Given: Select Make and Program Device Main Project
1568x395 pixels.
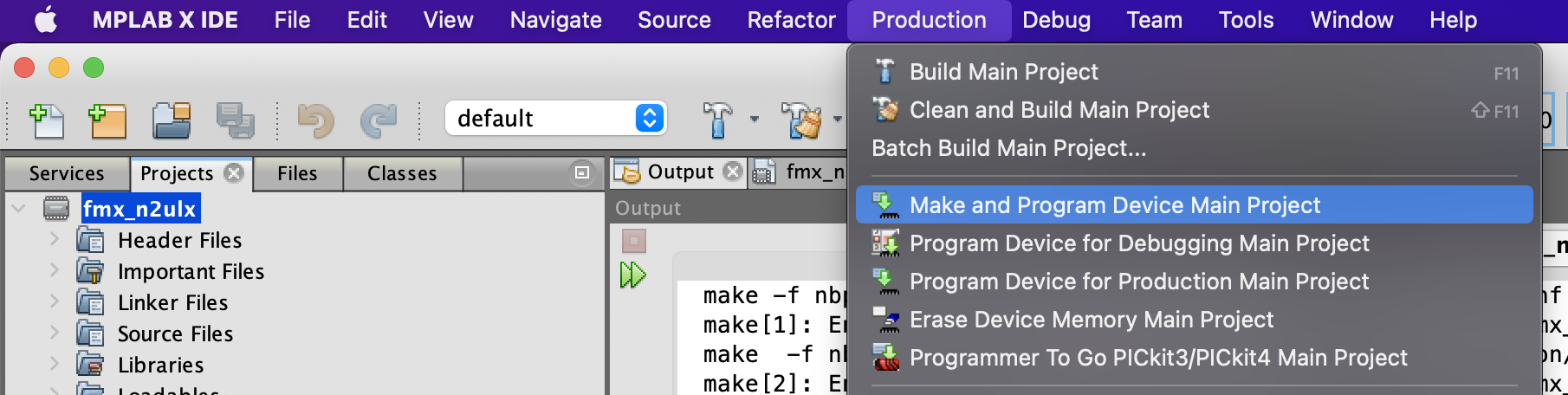Looking at the screenshot, I should pyautogui.click(x=1114, y=205).
